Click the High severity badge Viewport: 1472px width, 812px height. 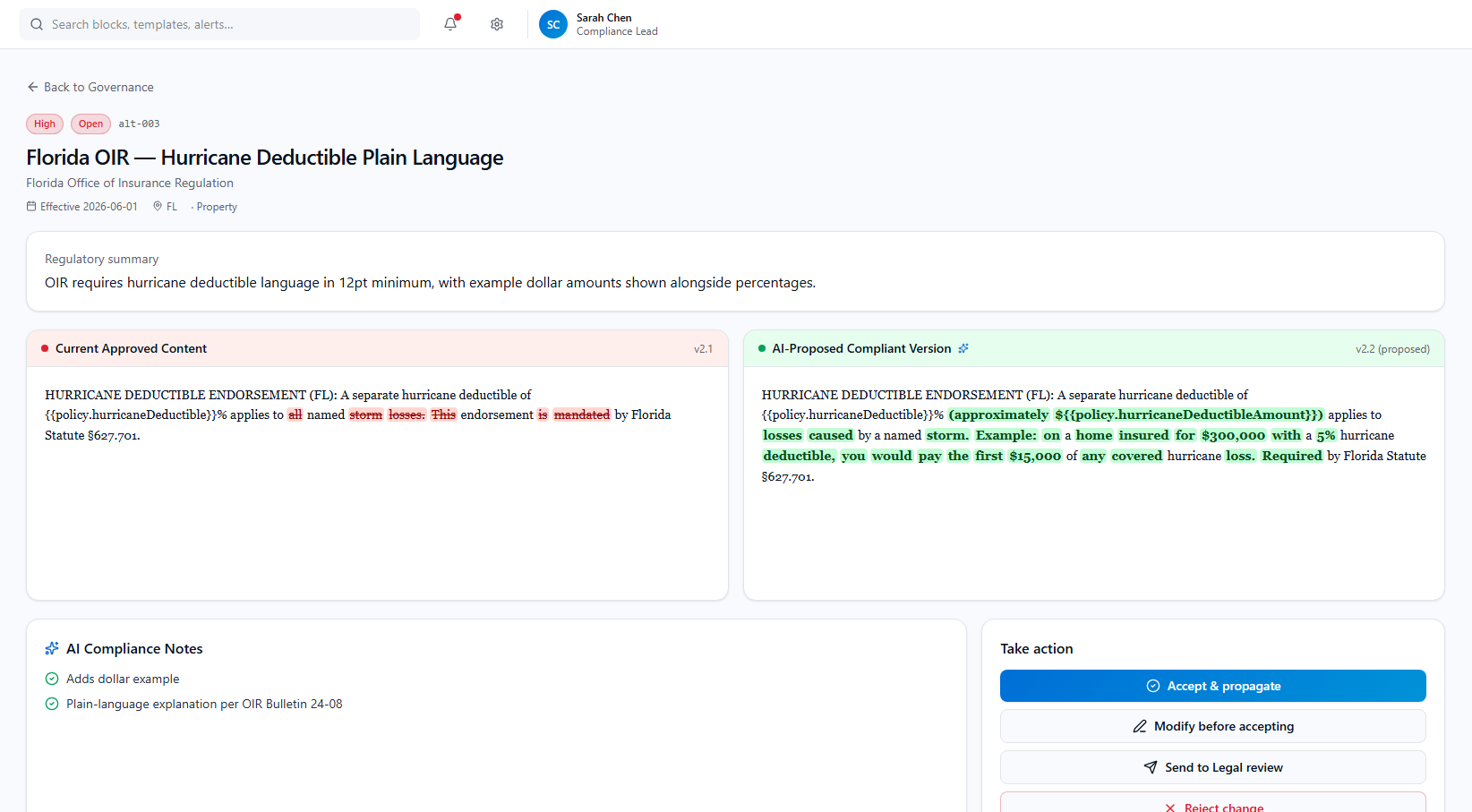click(x=45, y=124)
